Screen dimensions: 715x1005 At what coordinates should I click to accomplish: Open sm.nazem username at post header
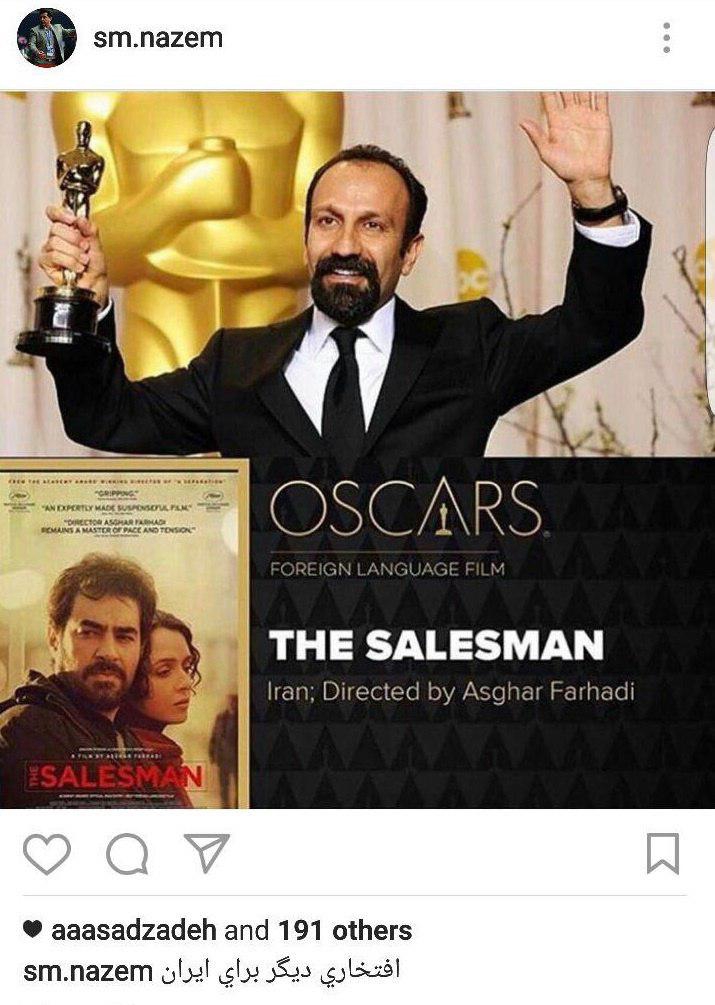[x=158, y=38]
